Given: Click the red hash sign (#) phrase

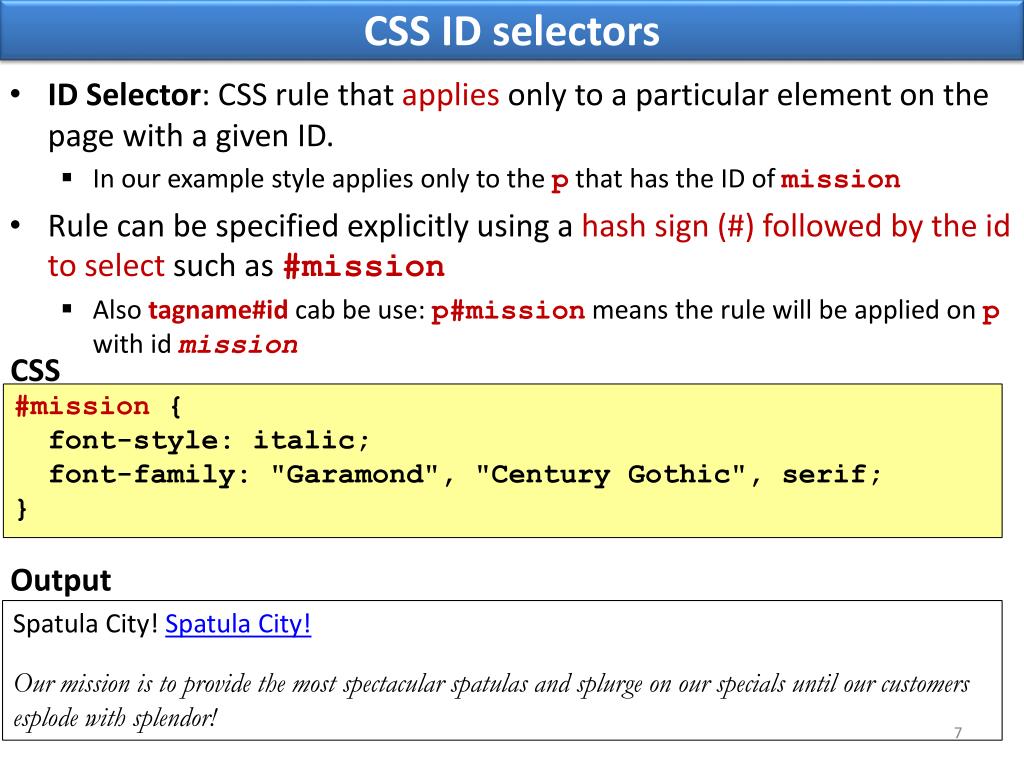Looking at the screenshot, I should 667,227.
